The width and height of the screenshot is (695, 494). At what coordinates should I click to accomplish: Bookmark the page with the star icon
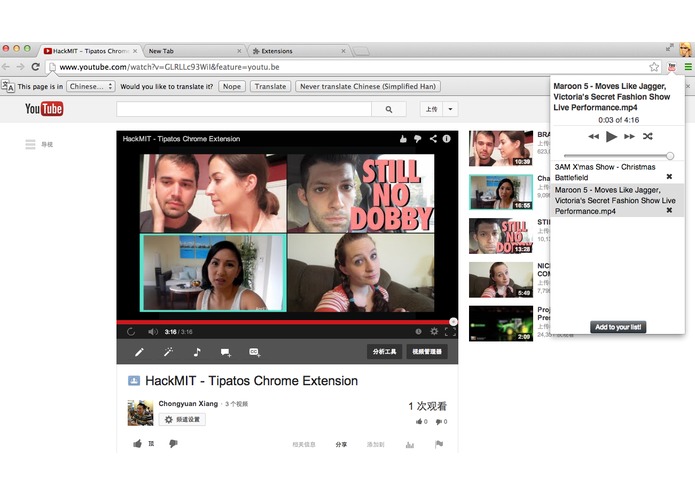[654, 67]
